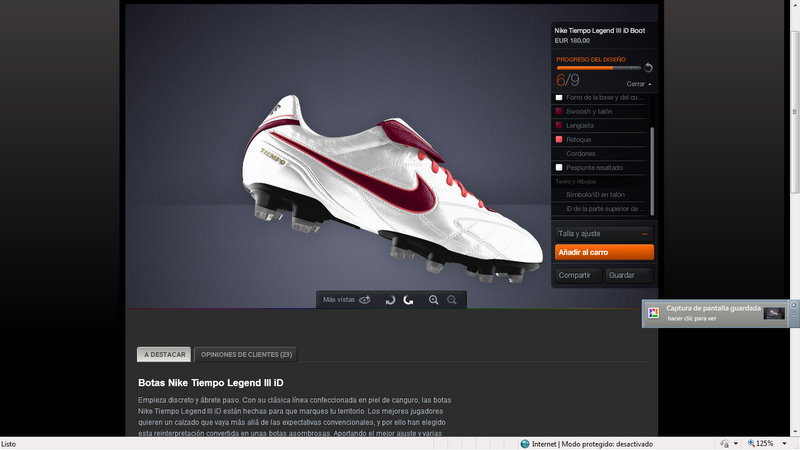Click the Compartir button
The width and height of the screenshot is (800, 450).
(578, 275)
